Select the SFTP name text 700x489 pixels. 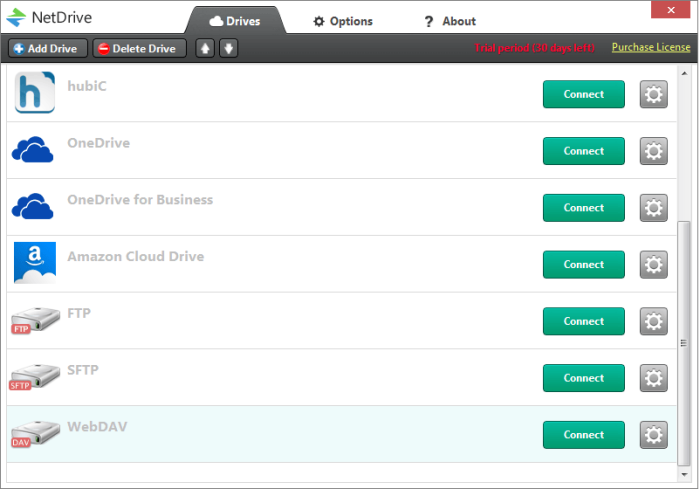tap(83, 370)
